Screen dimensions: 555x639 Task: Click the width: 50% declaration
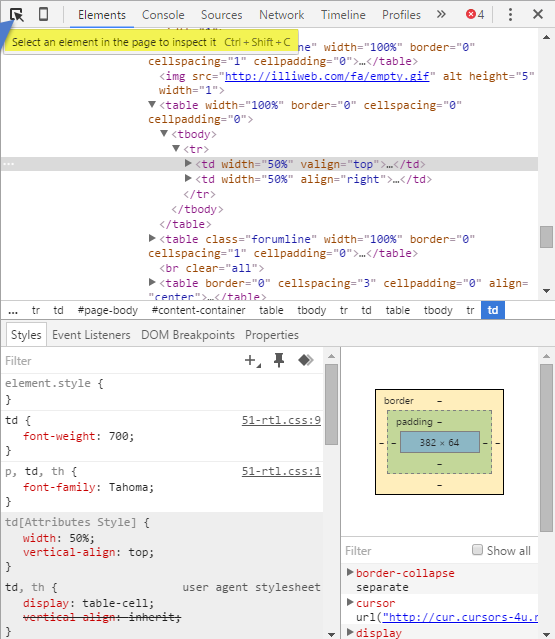pyautogui.click(x=59, y=538)
